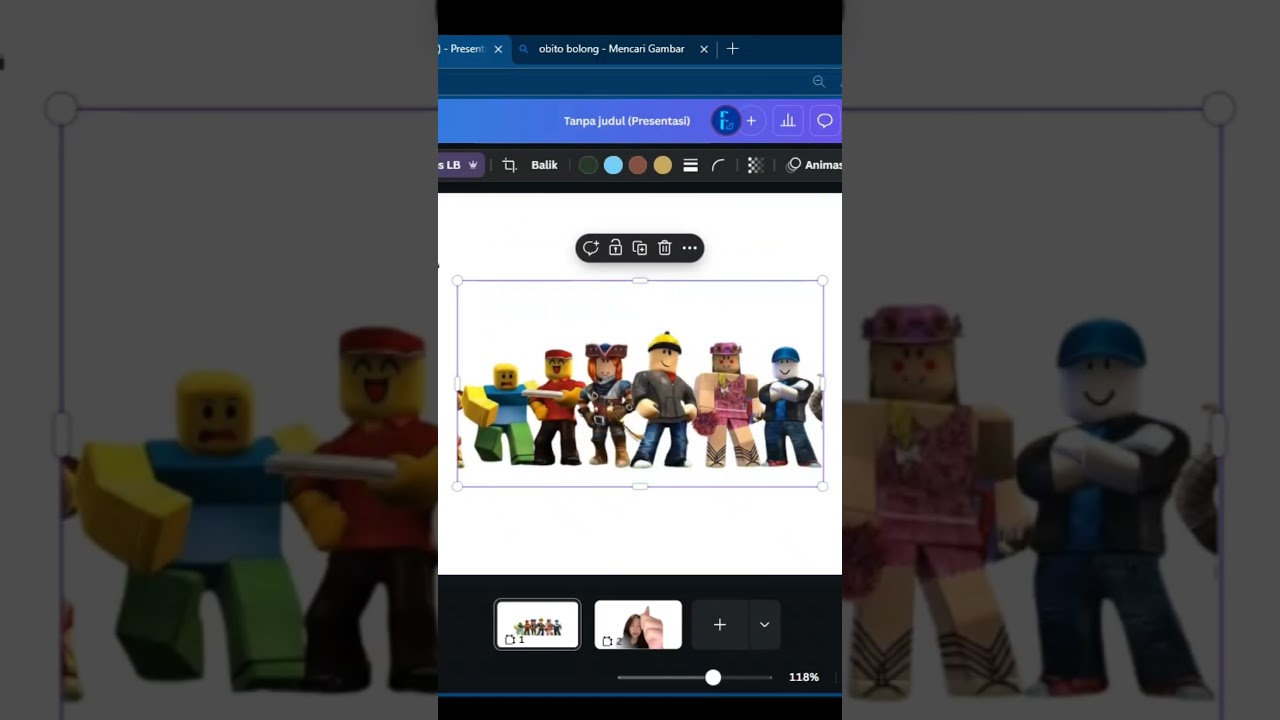Choose the light blue color swatch
Image resolution: width=1280 pixels, height=720 pixels.
(x=613, y=165)
